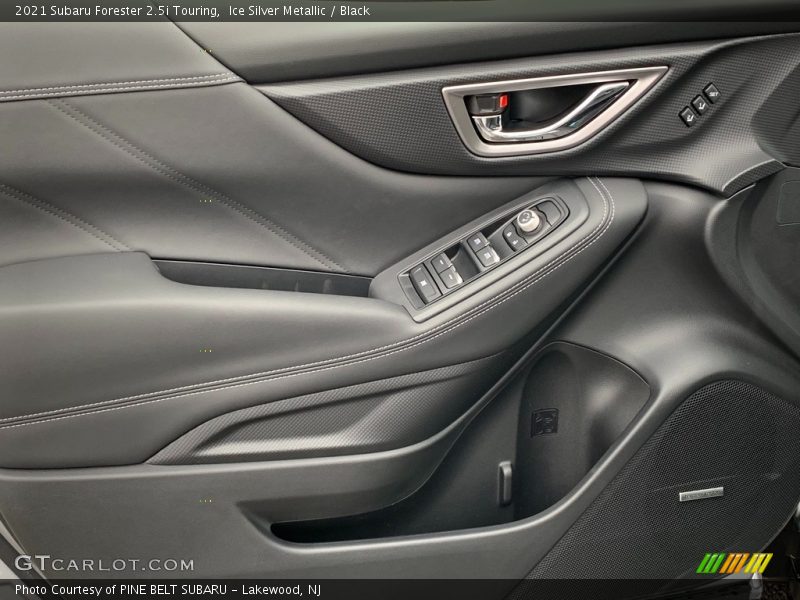Click the PINE BELT SUBARU photo credit
Image resolution: width=800 pixels, height=600 pixels.
210,590
